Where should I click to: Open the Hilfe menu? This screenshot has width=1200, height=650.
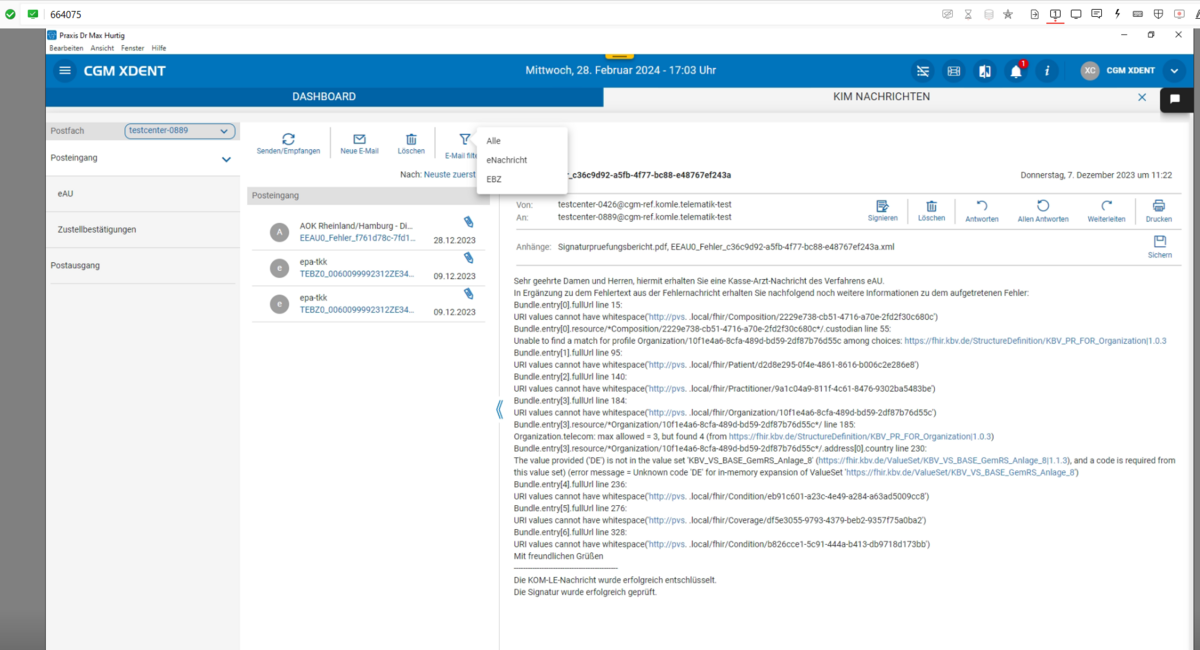tap(159, 48)
